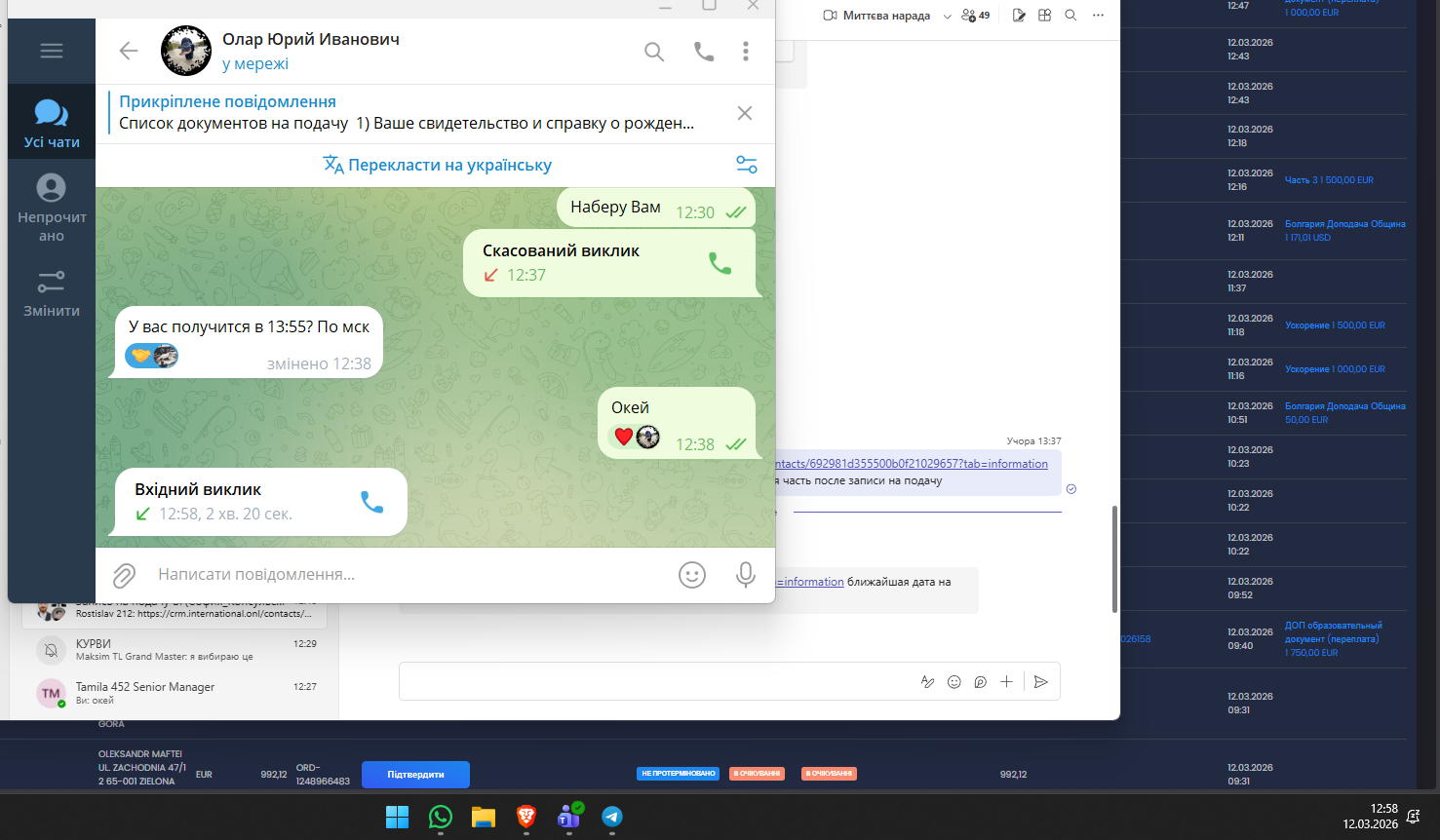Open the notes icon in Teams header
1440x840 pixels.
click(x=1019, y=16)
